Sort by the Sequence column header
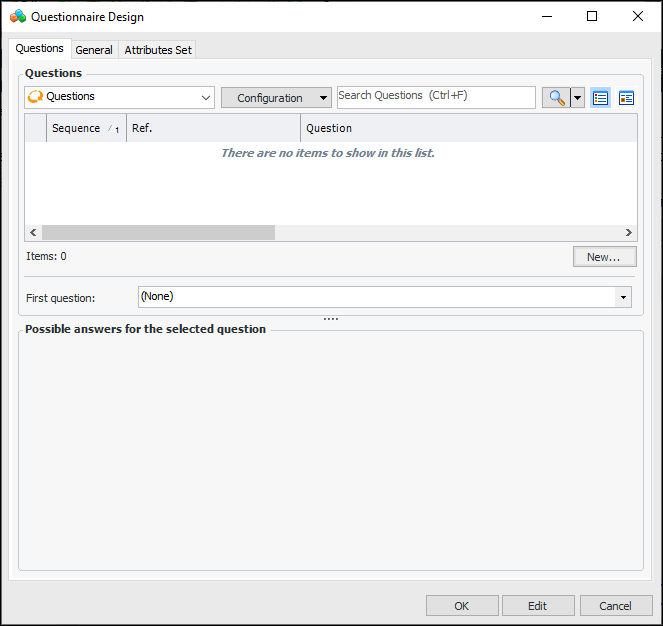 [86, 128]
